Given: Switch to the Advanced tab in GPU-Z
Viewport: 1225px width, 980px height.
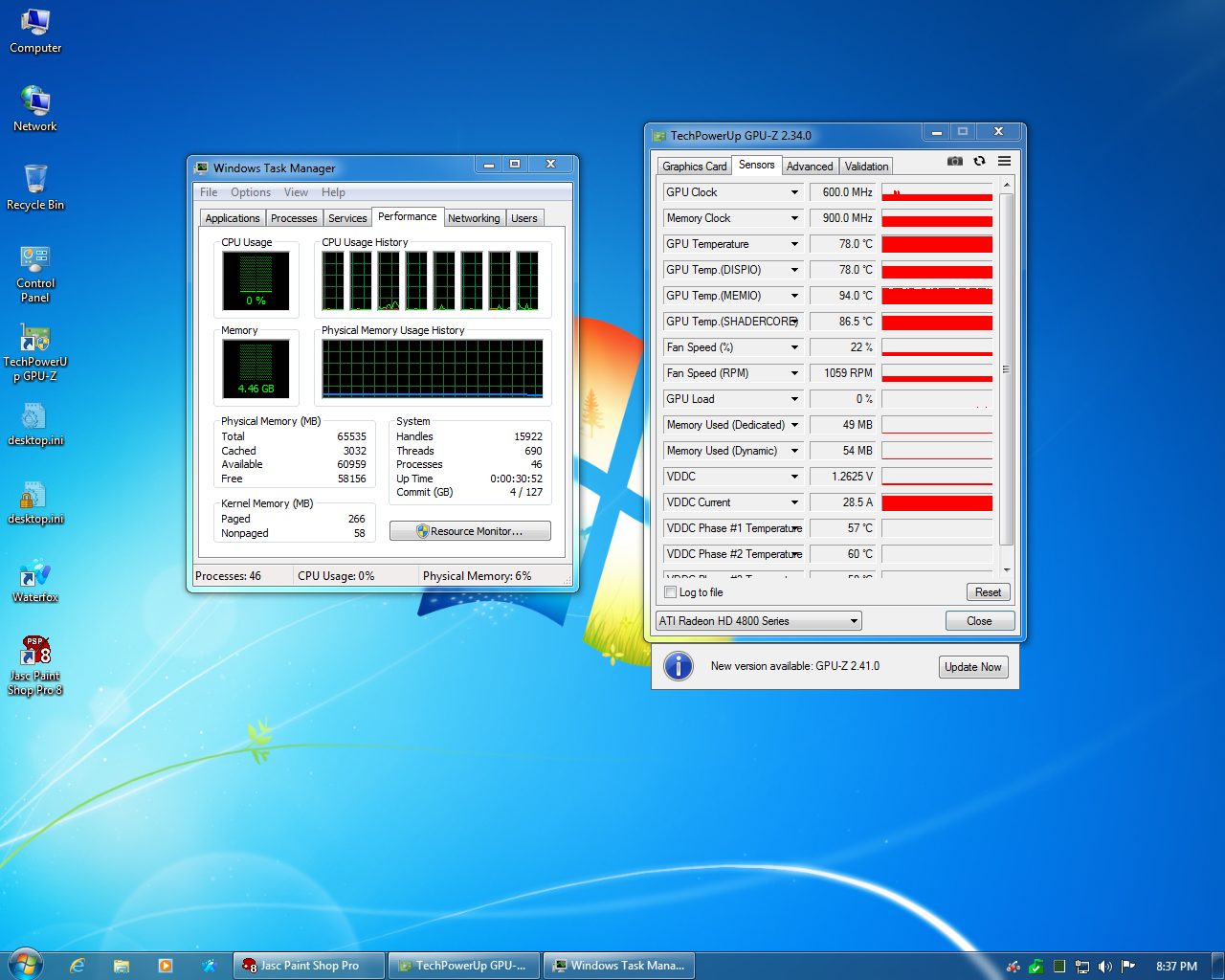Looking at the screenshot, I should 810,167.
